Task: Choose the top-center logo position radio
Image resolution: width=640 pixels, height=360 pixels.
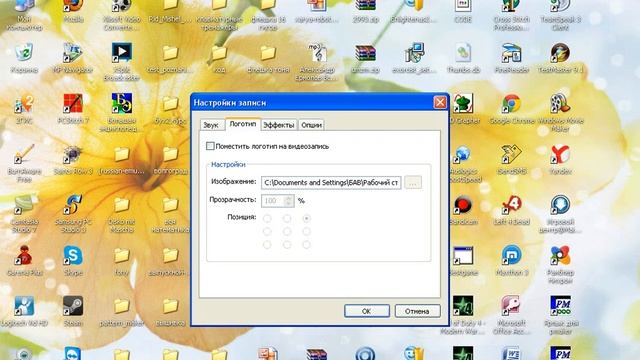Action: pos(287,218)
